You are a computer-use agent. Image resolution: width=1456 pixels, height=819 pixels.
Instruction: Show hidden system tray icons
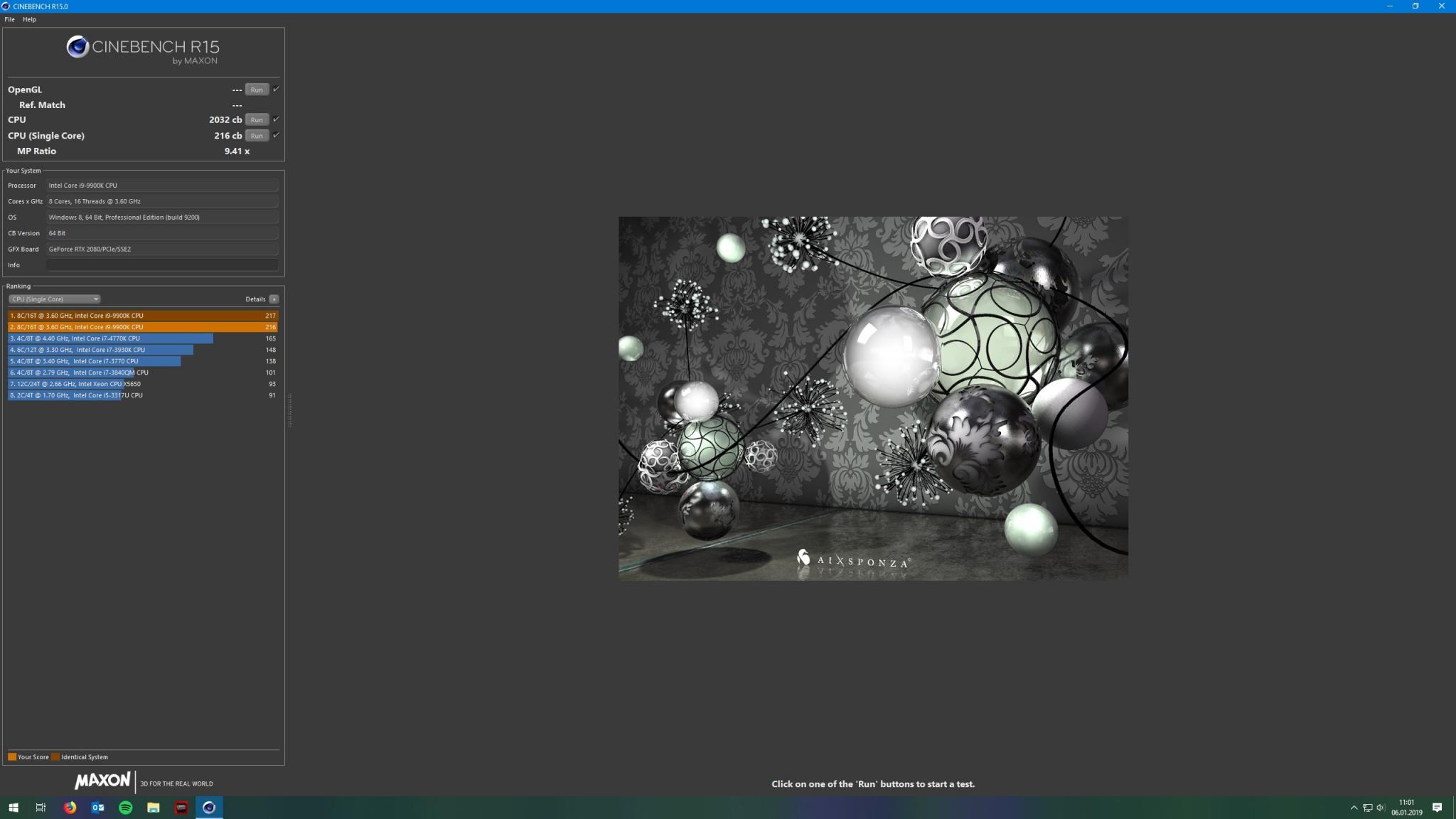click(1354, 808)
